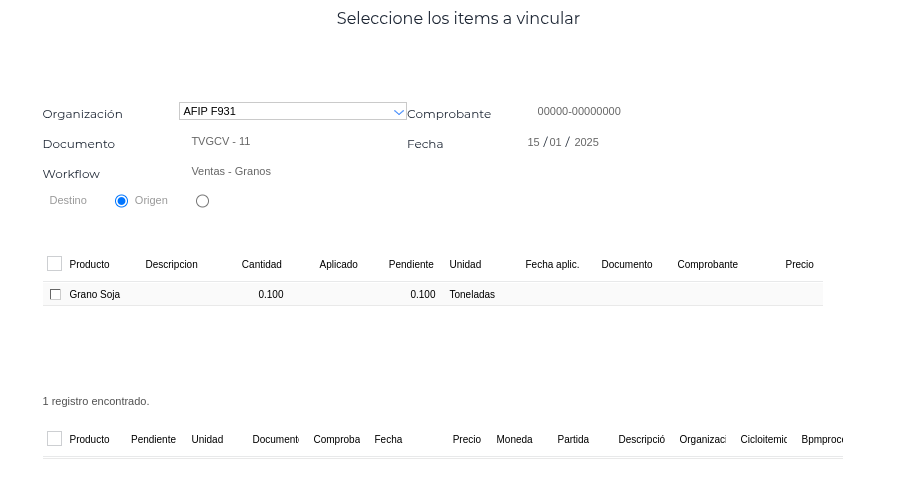Click the Partida column header
This screenshot has width=901, height=492.
click(573, 440)
